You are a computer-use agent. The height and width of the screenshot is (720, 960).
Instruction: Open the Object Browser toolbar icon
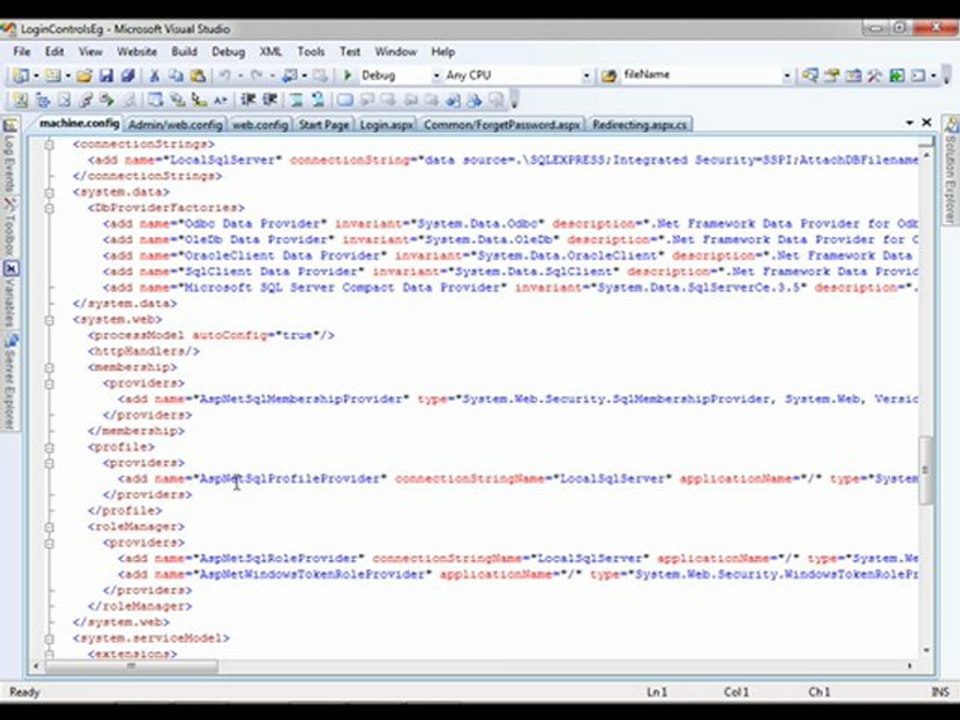coord(853,75)
